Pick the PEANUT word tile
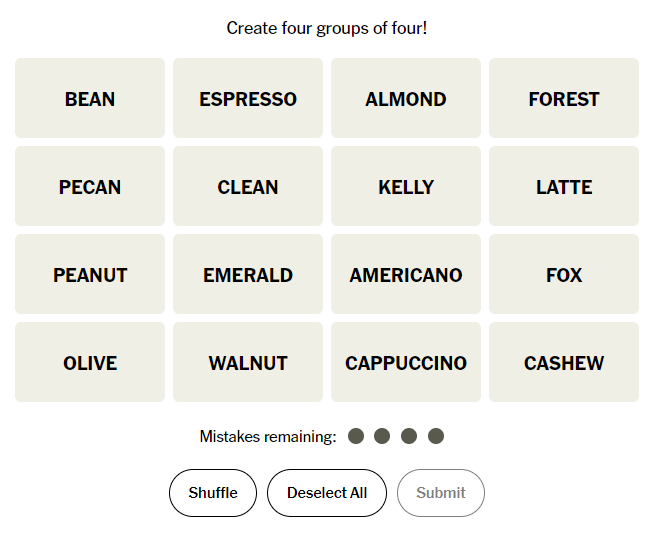 [x=90, y=274]
